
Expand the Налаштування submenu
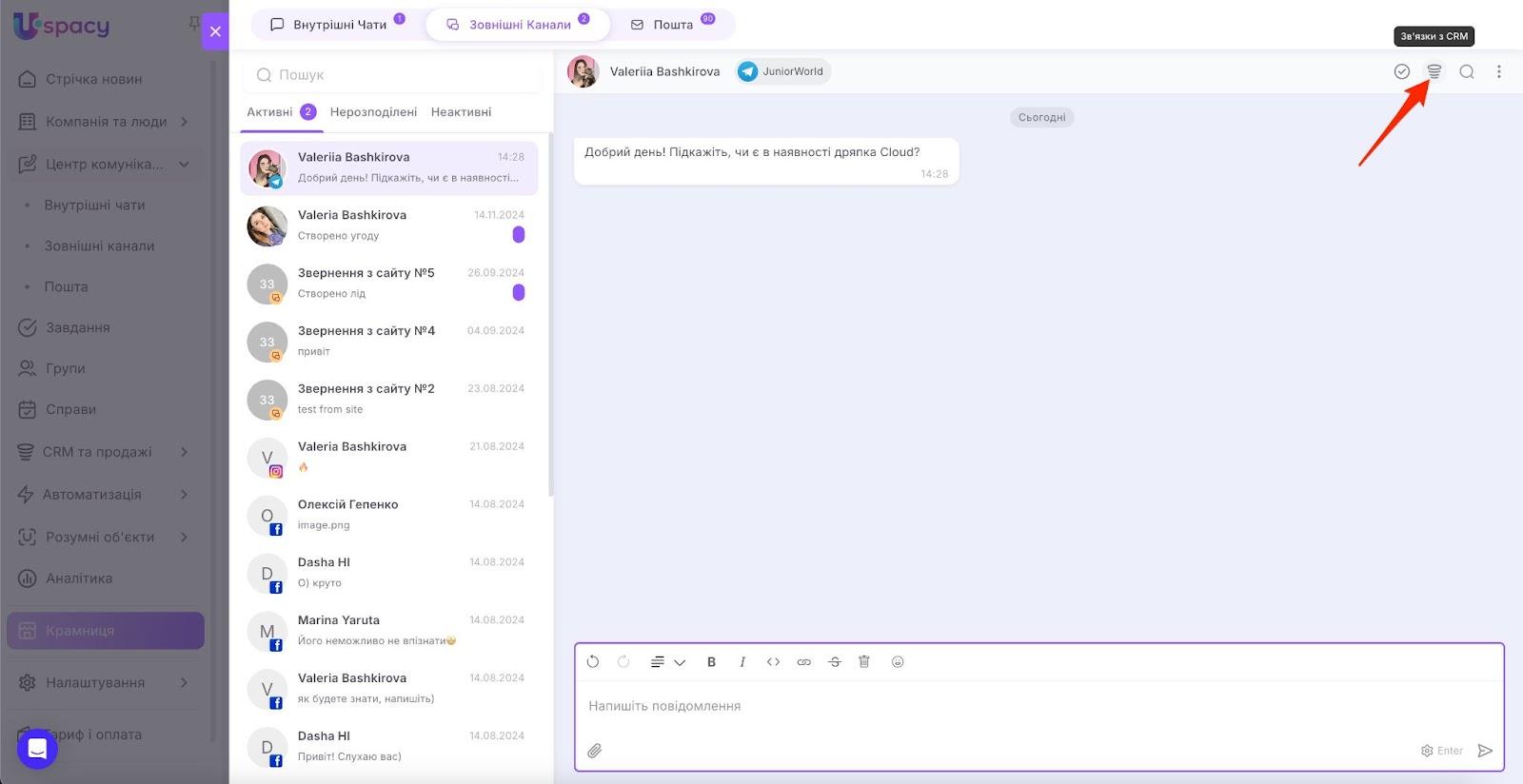[184, 682]
